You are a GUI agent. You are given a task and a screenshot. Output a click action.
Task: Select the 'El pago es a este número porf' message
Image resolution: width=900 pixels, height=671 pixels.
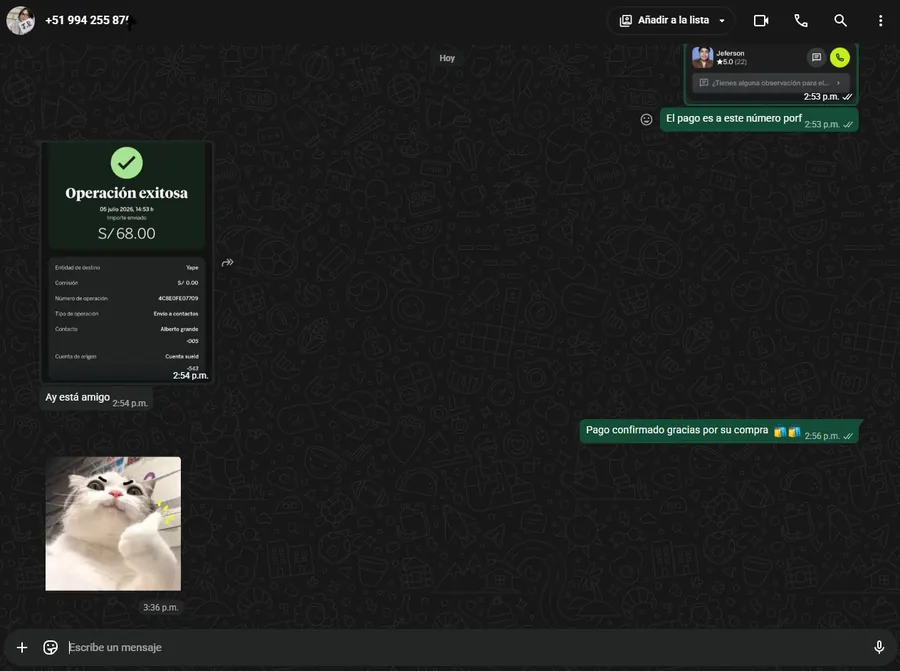click(x=759, y=119)
